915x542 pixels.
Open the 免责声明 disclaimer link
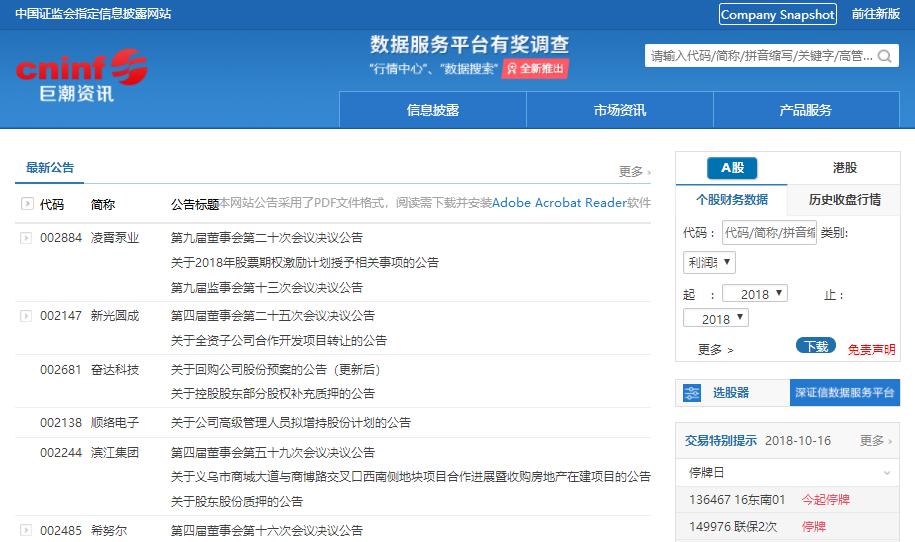(x=871, y=349)
